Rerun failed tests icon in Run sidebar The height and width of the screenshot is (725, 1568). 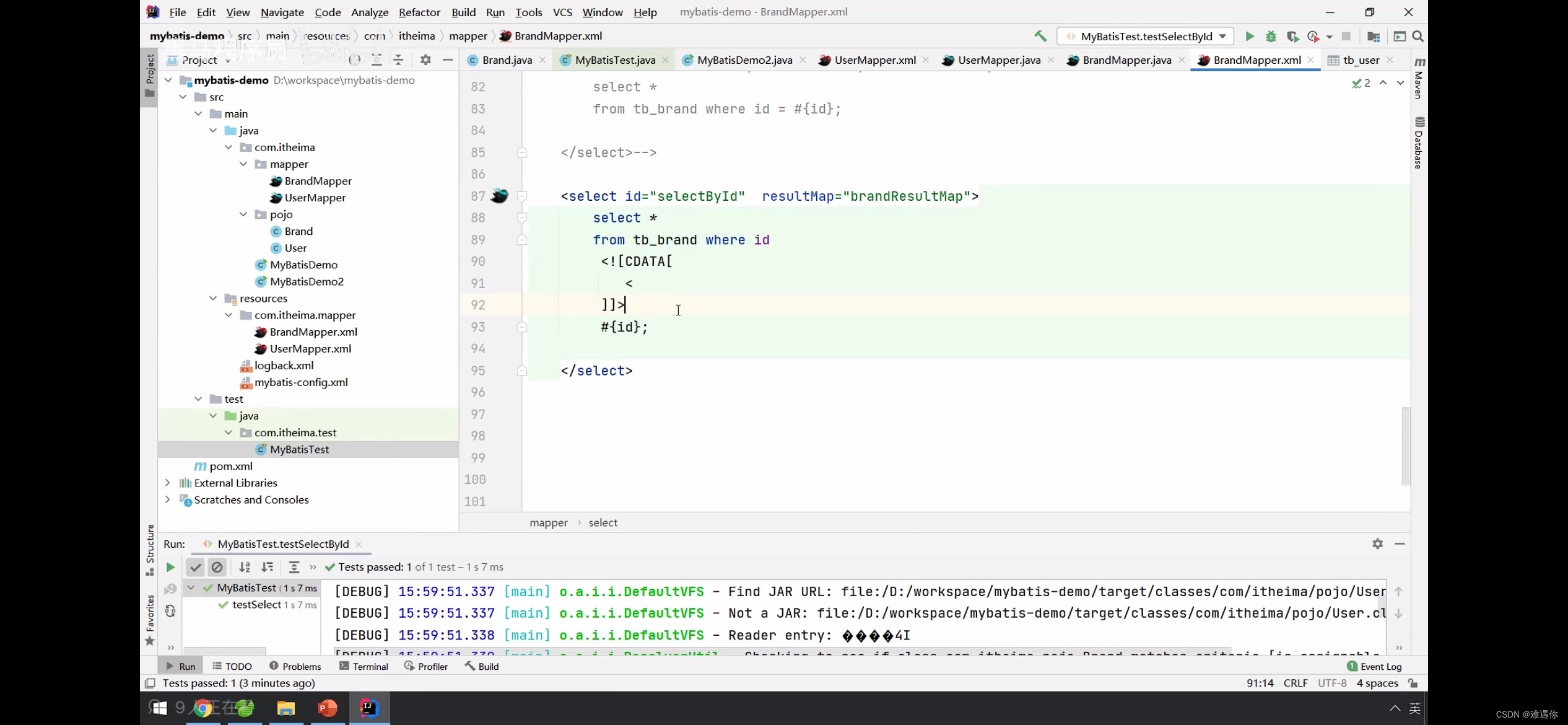coord(170,589)
